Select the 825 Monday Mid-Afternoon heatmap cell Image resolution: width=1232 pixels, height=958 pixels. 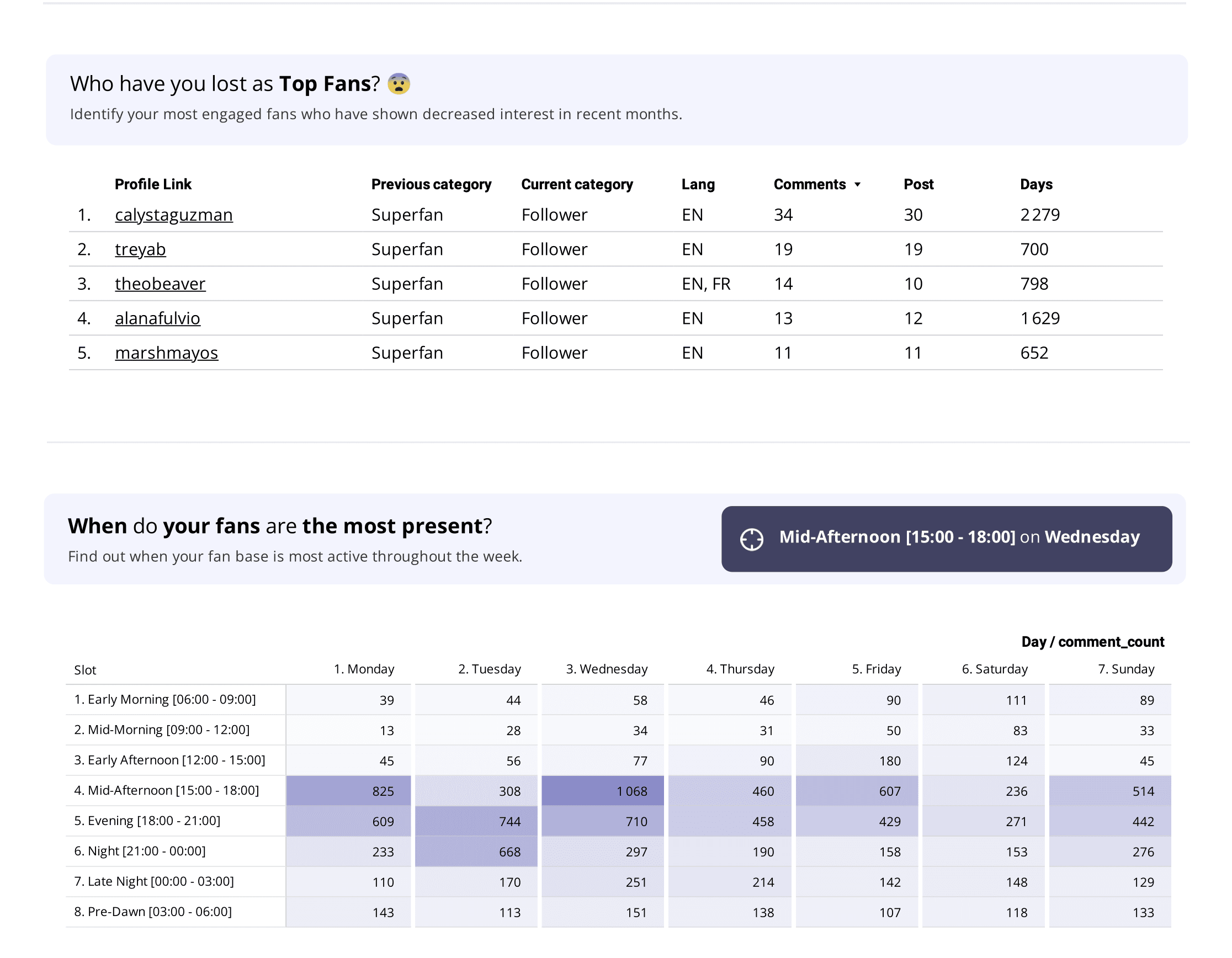tap(349, 791)
